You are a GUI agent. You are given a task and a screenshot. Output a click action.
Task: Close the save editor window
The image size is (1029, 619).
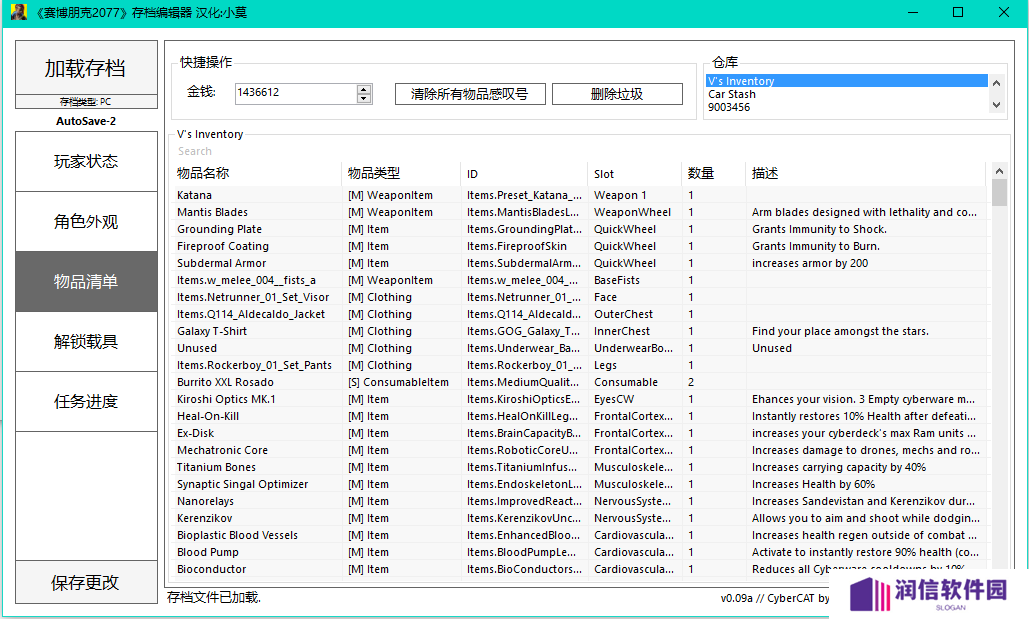1004,12
